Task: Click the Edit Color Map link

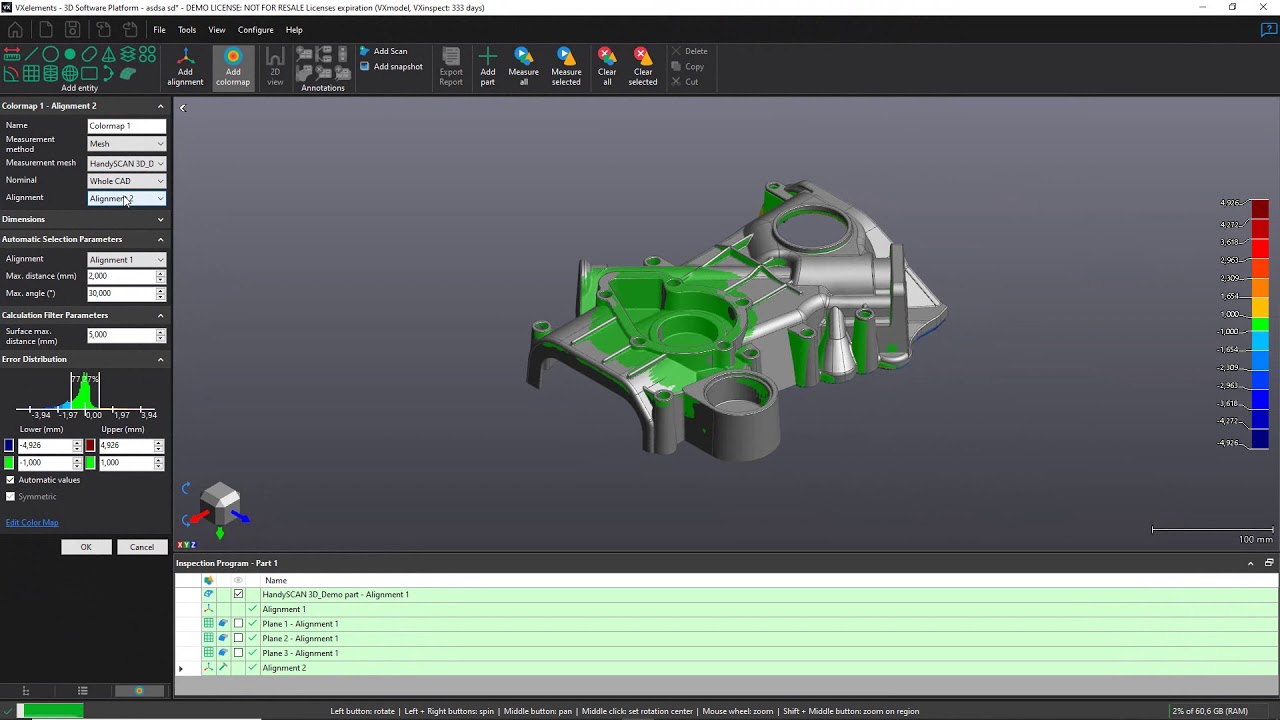Action: pos(32,521)
